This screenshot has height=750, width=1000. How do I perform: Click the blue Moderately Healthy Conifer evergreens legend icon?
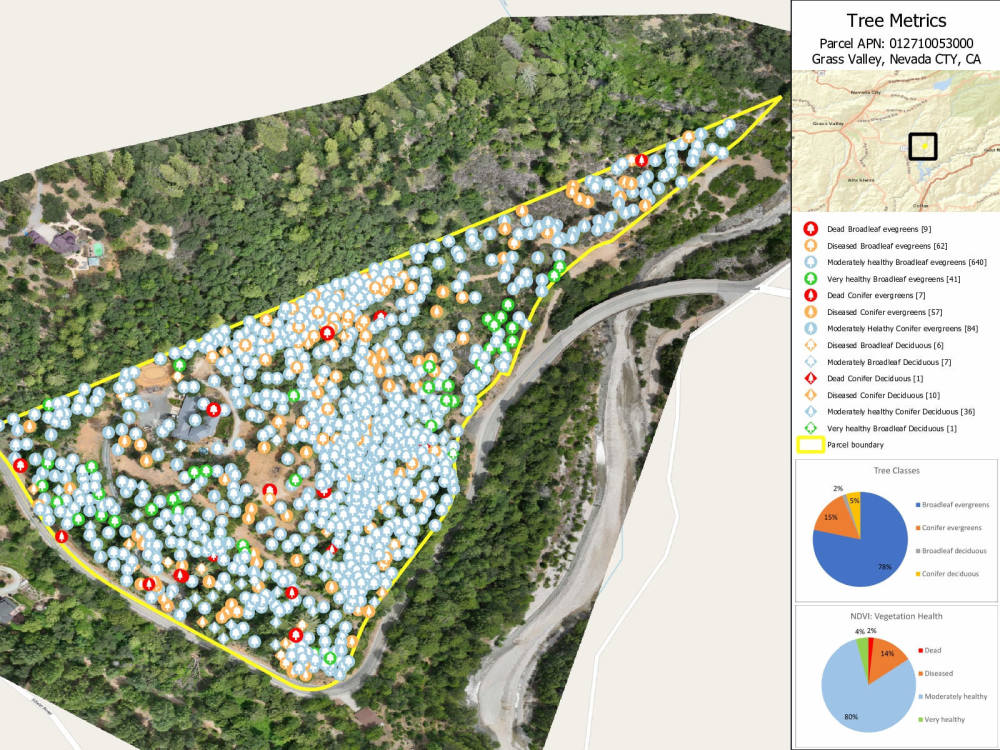click(811, 328)
